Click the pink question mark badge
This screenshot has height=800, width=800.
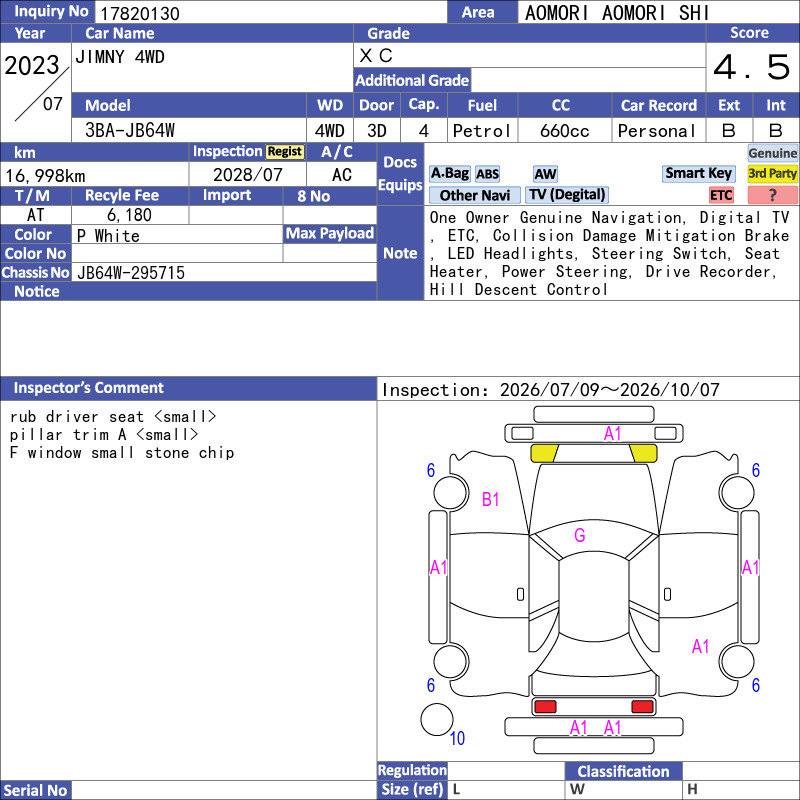coord(772,195)
